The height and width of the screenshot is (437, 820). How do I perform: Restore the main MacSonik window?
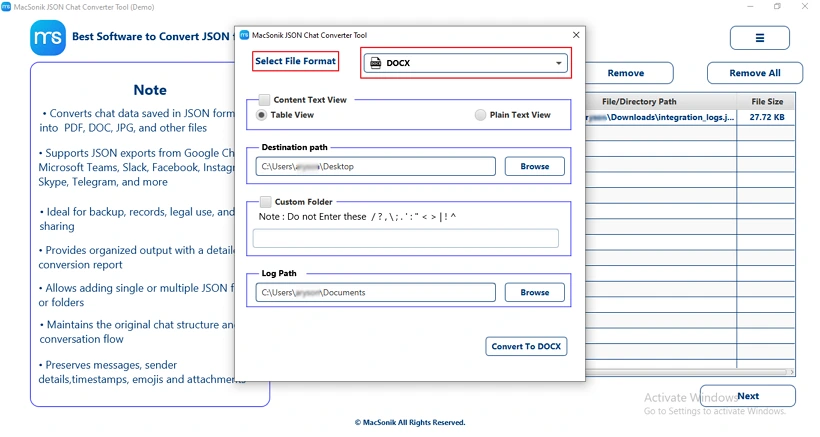click(x=777, y=7)
